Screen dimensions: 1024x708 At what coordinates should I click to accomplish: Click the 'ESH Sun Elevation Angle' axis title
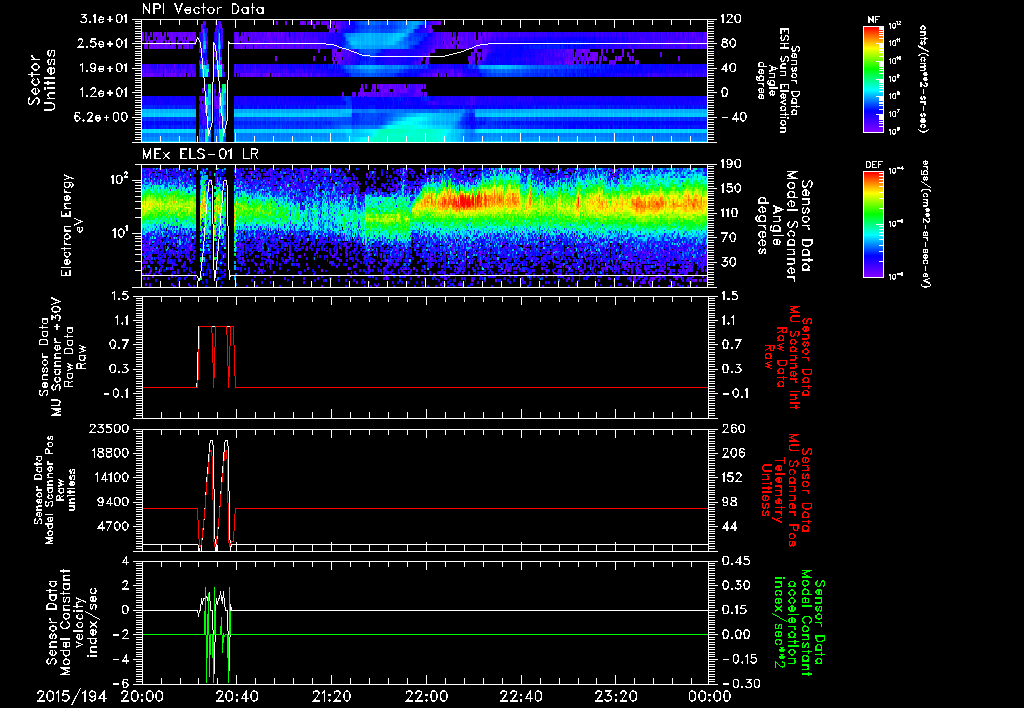coord(777,80)
